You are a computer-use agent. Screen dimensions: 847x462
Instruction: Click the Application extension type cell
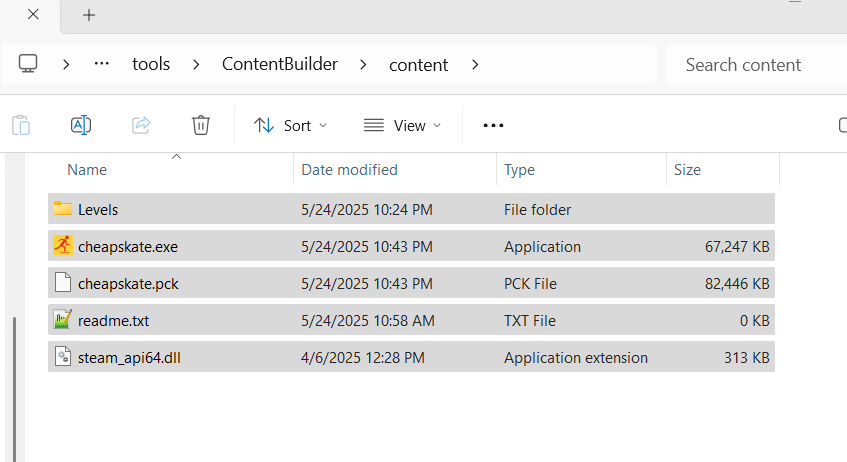point(576,358)
